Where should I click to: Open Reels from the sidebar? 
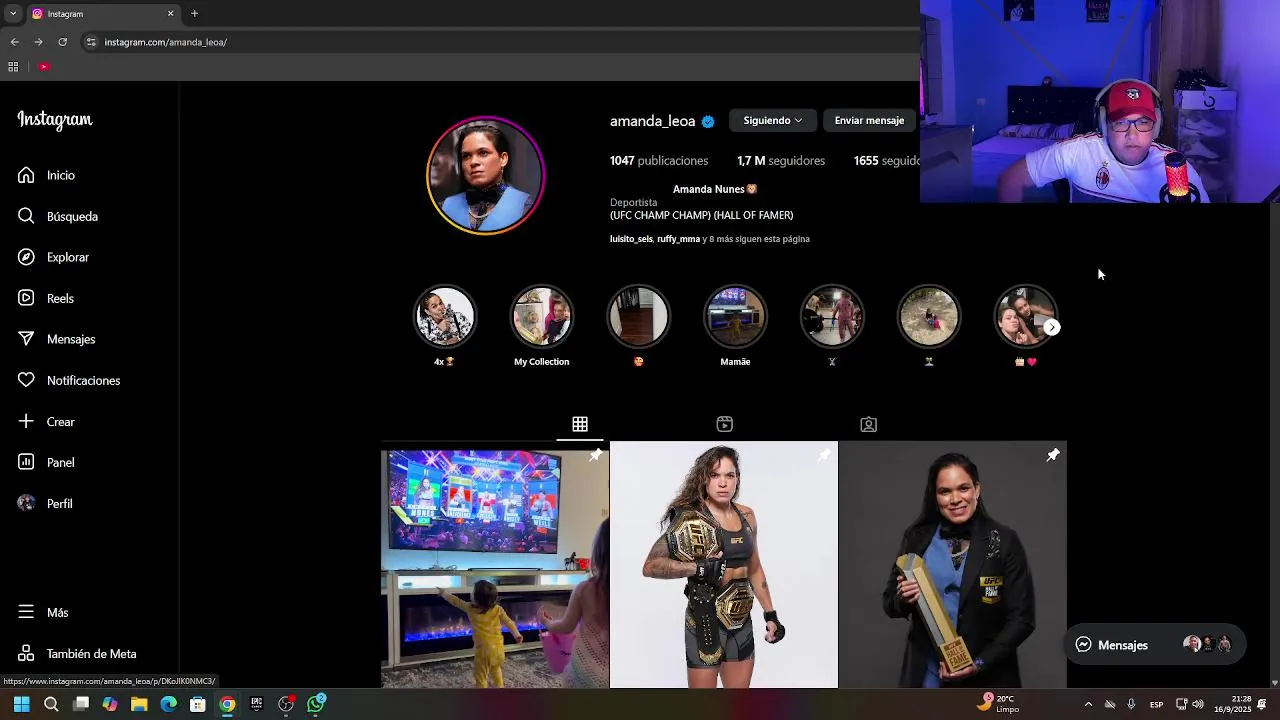45,298
